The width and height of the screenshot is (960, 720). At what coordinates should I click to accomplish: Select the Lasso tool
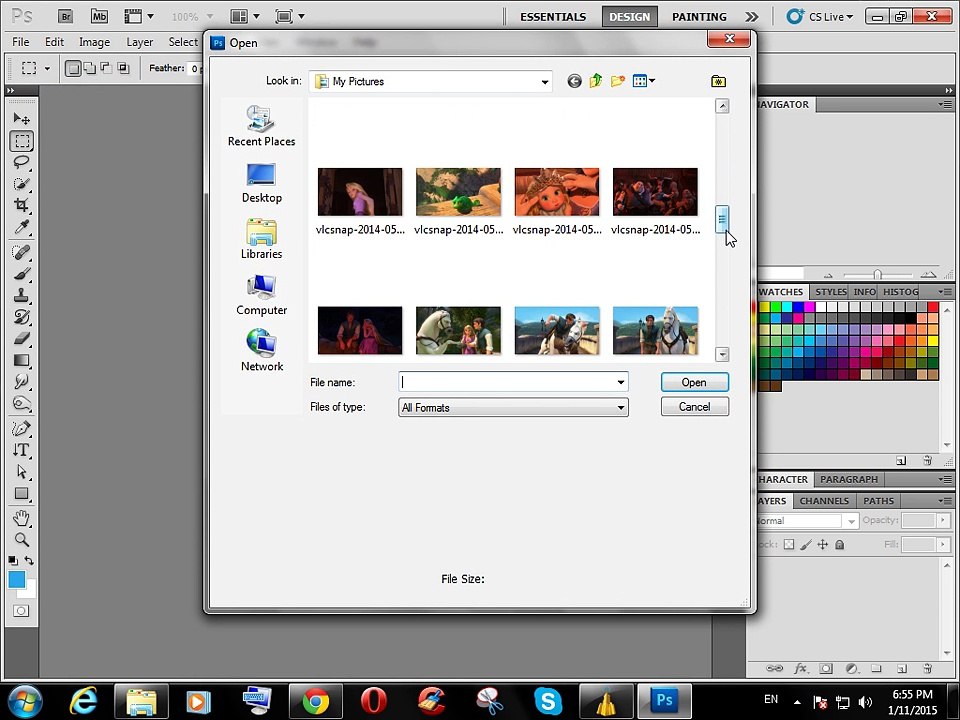point(21,162)
